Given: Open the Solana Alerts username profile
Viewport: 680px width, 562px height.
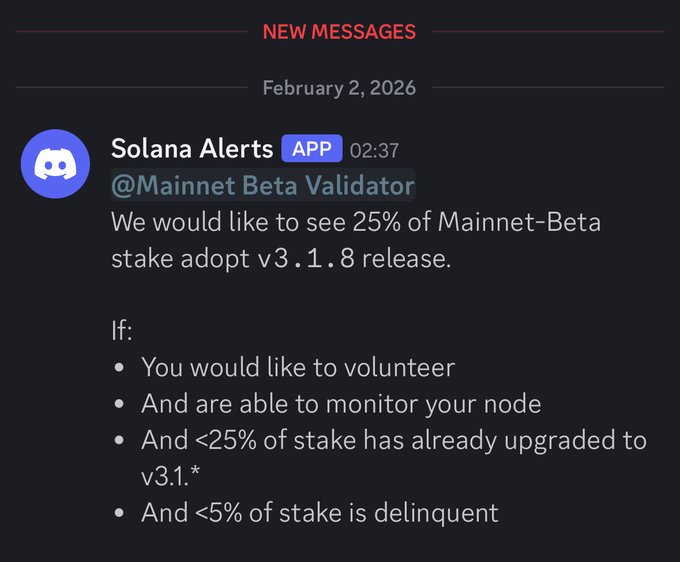Looking at the screenshot, I should [x=192, y=149].
